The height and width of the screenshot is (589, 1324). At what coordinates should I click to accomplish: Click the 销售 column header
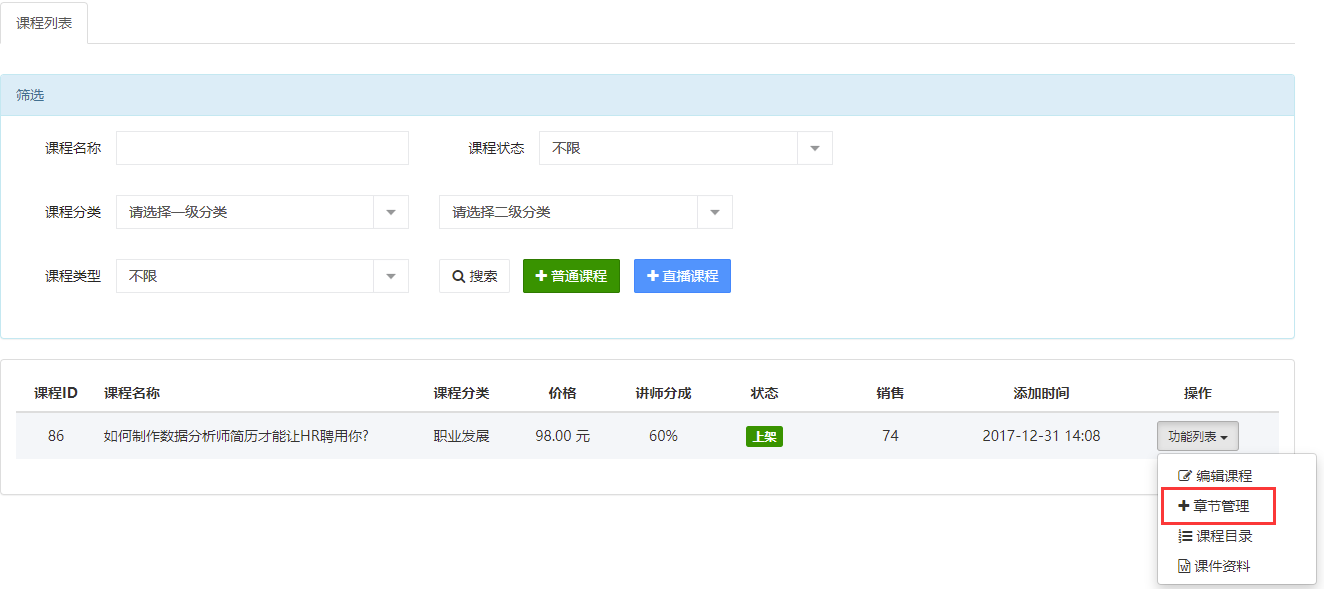click(890, 393)
